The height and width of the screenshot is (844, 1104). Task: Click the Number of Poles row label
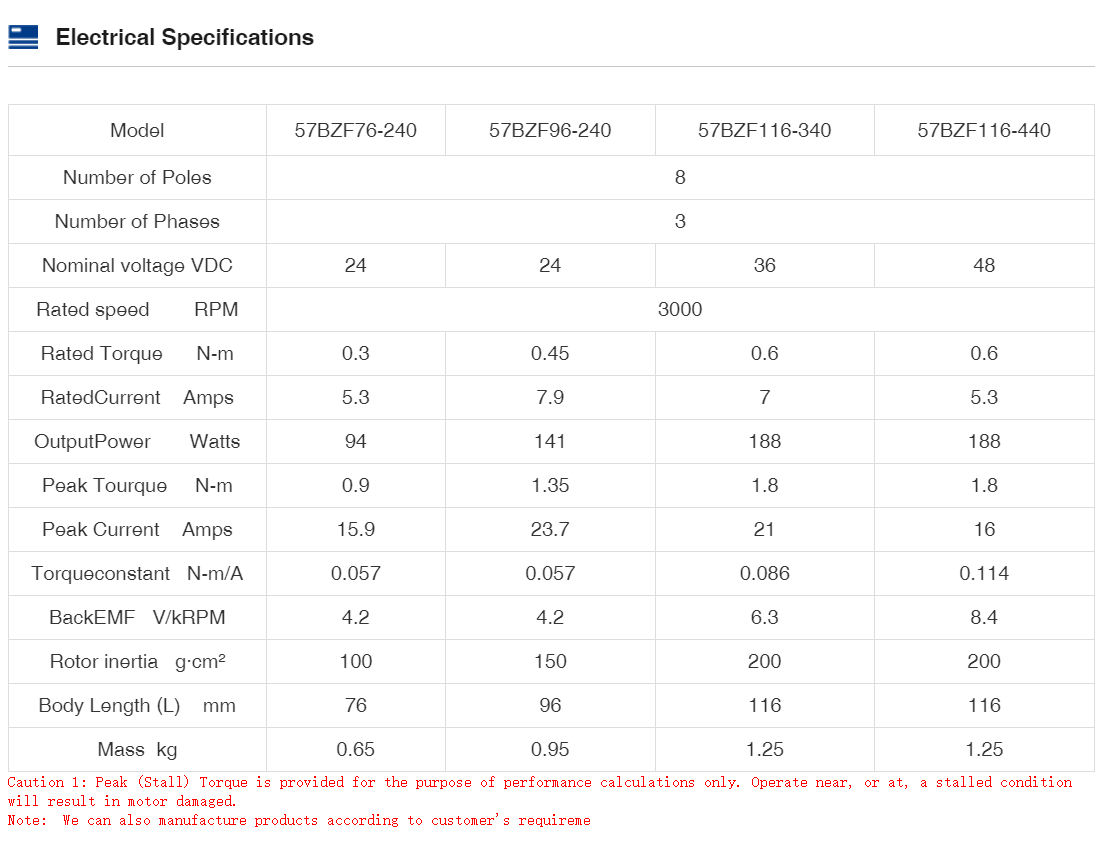click(137, 177)
